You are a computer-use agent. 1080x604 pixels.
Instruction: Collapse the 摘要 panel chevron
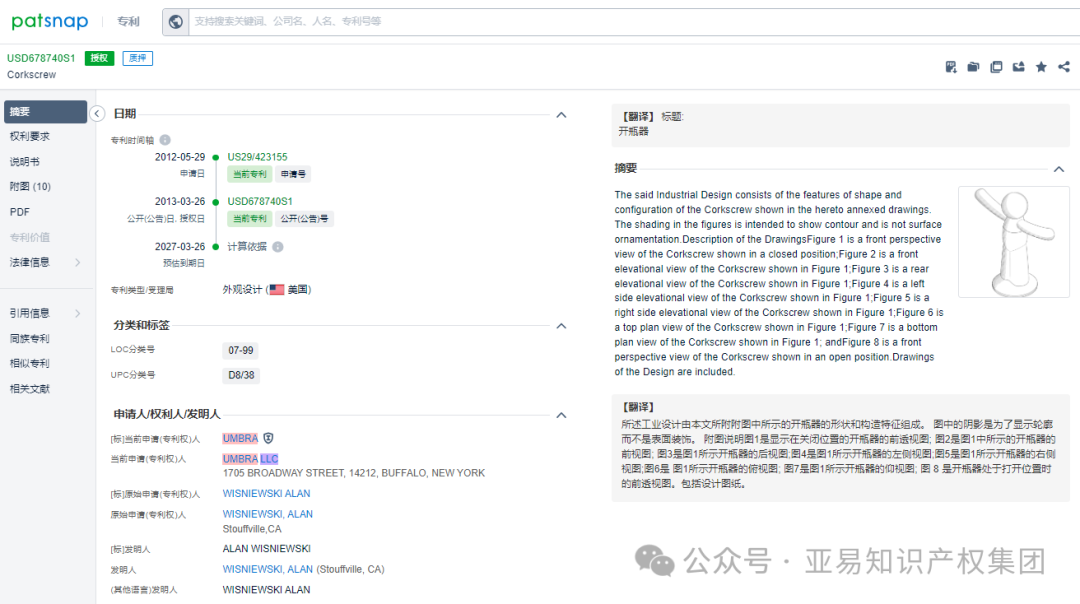(x=1059, y=169)
